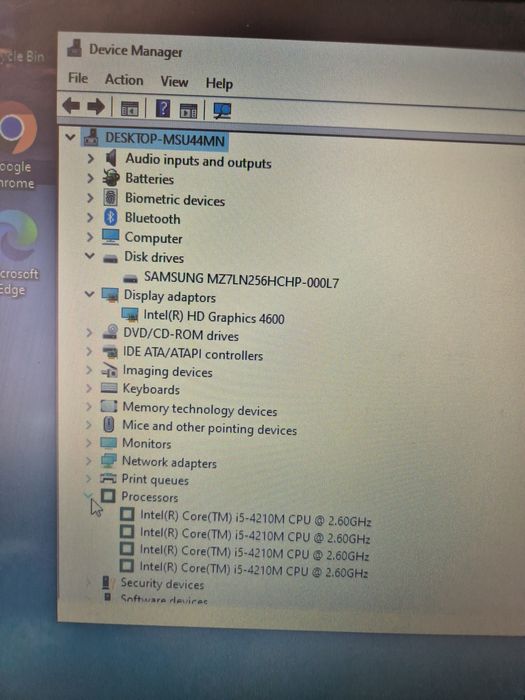Screen dimensions: 525x700
Task: Select the Imaging devices label
Action: (x=167, y=371)
